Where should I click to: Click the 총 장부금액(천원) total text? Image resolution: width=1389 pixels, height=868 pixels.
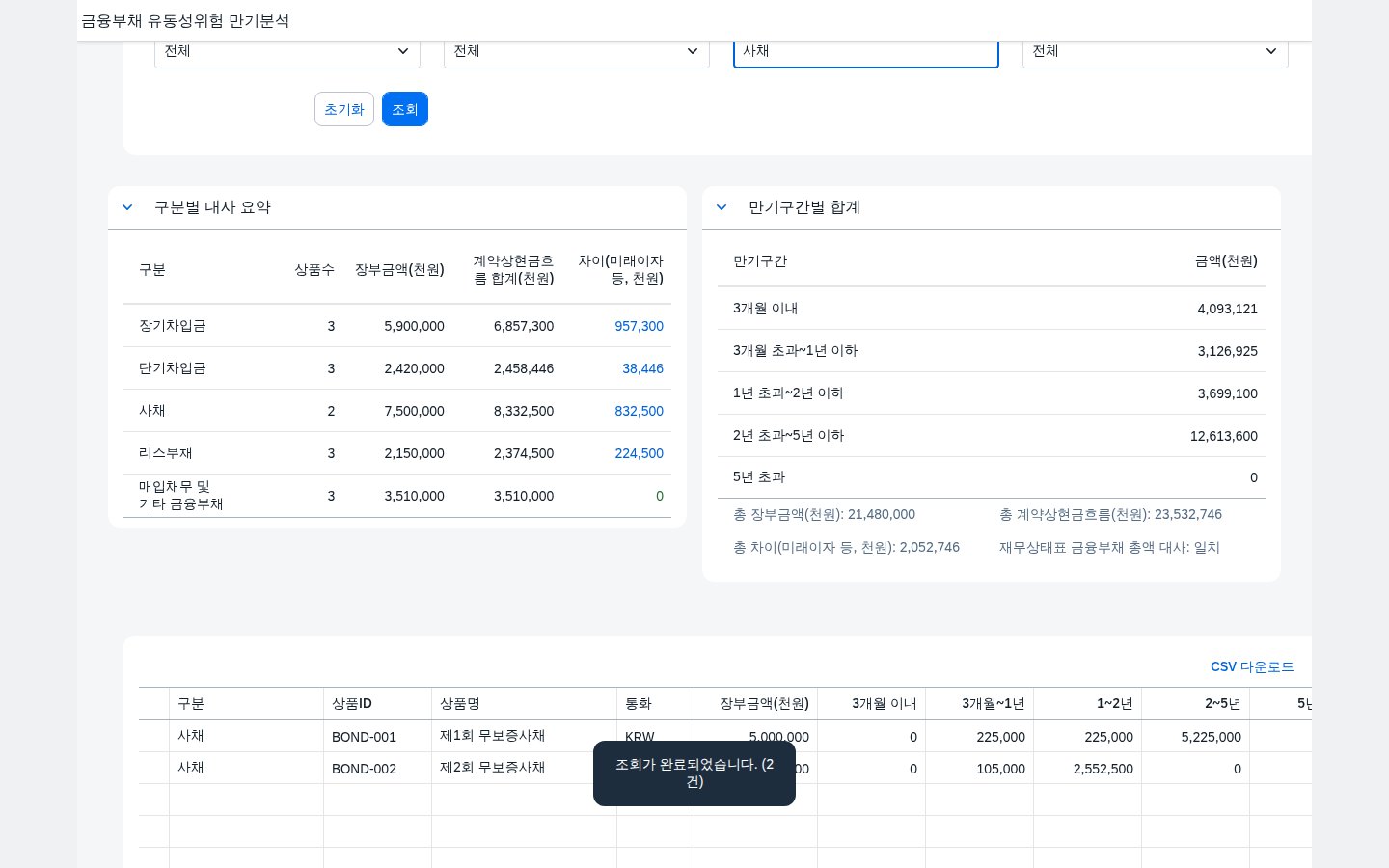pyautogui.click(x=824, y=515)
